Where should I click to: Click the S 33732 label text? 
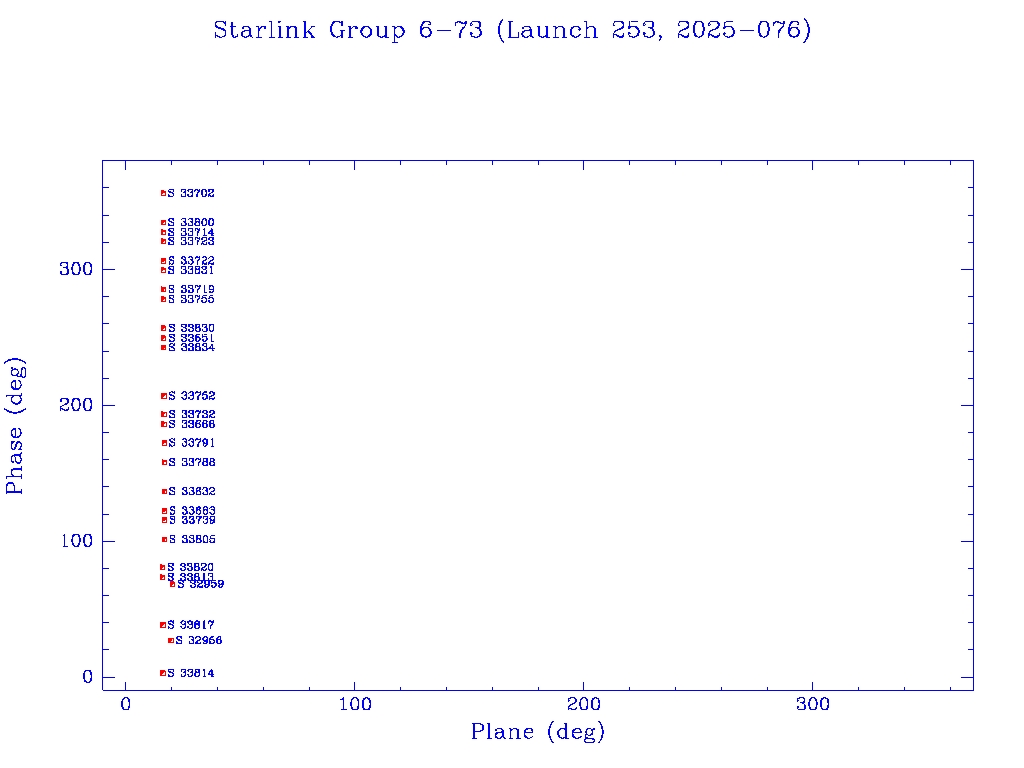coord(192,414)
